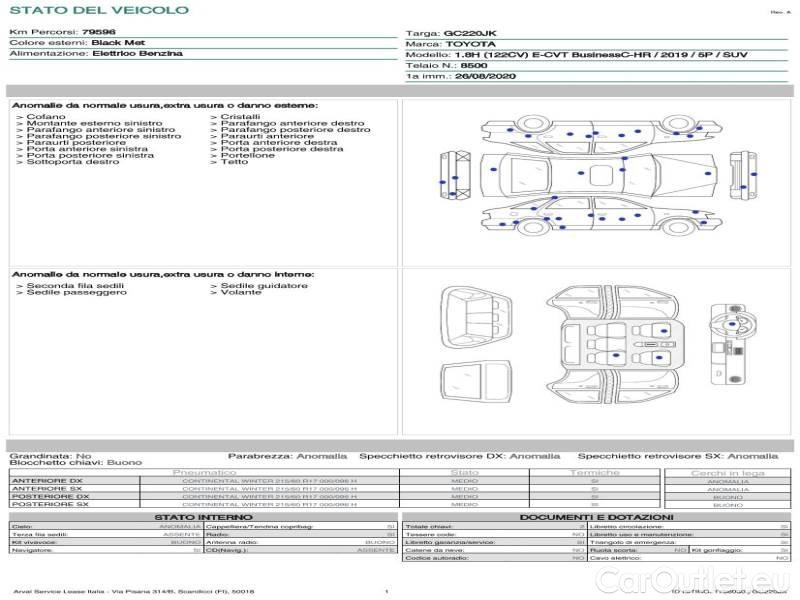Select Alimentazione Elettrico Benzina line

pos(96,54)
